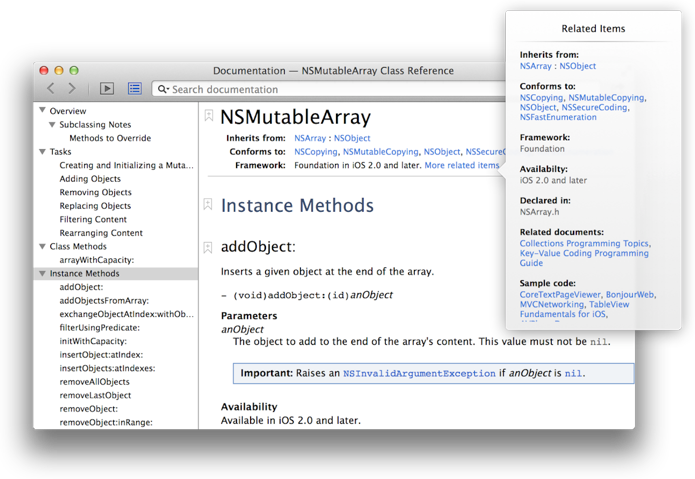Select arrayWithCapacity: in sidebar
The image size is (695, 479).
pyautogui.click(x=97, y=260)
